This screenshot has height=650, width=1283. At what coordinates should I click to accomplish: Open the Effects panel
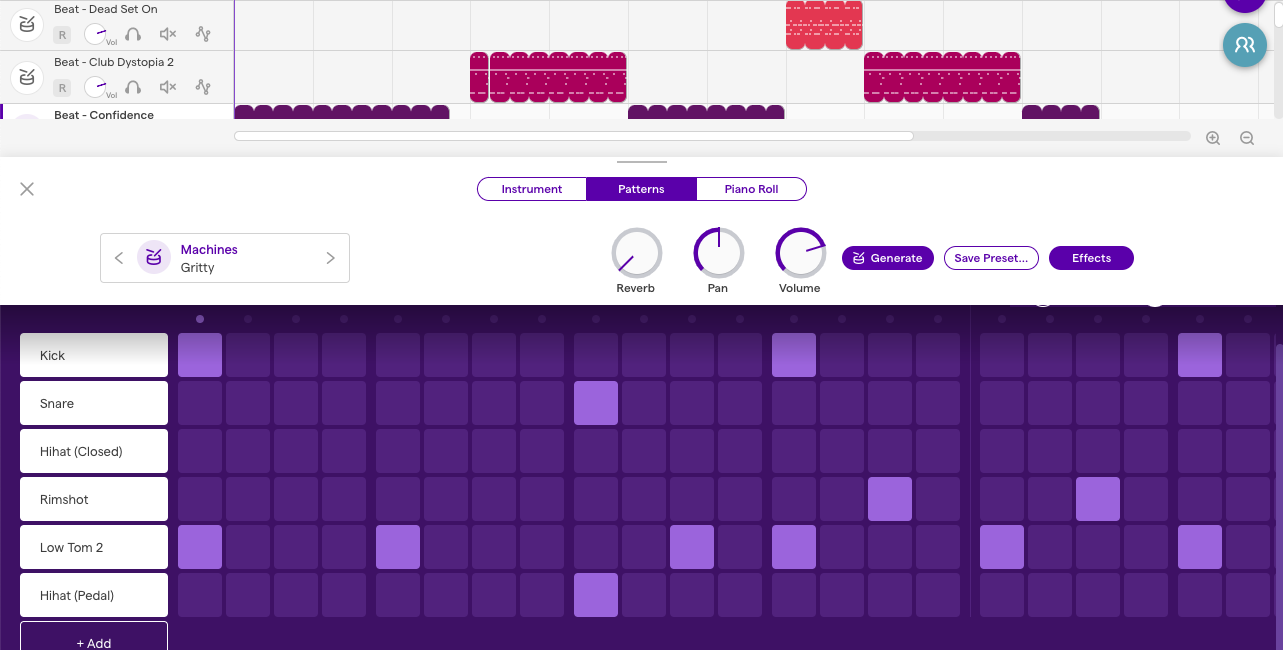point(1091,258)
